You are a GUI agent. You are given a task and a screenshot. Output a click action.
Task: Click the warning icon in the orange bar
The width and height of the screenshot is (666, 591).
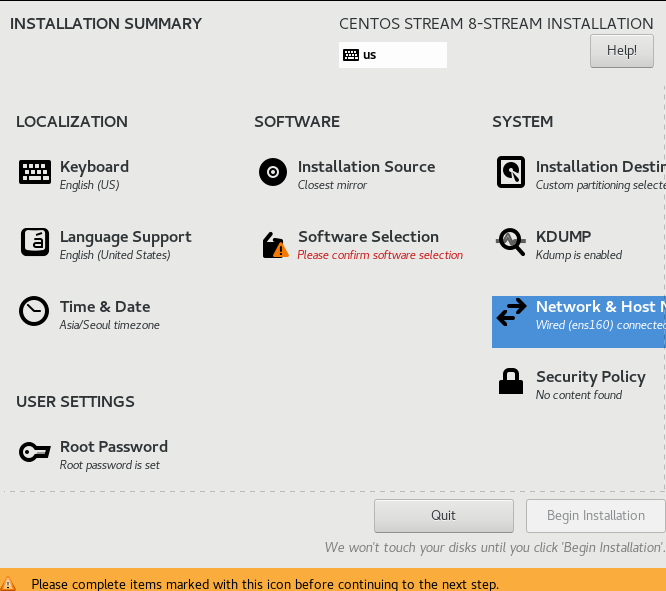(8, 583)
